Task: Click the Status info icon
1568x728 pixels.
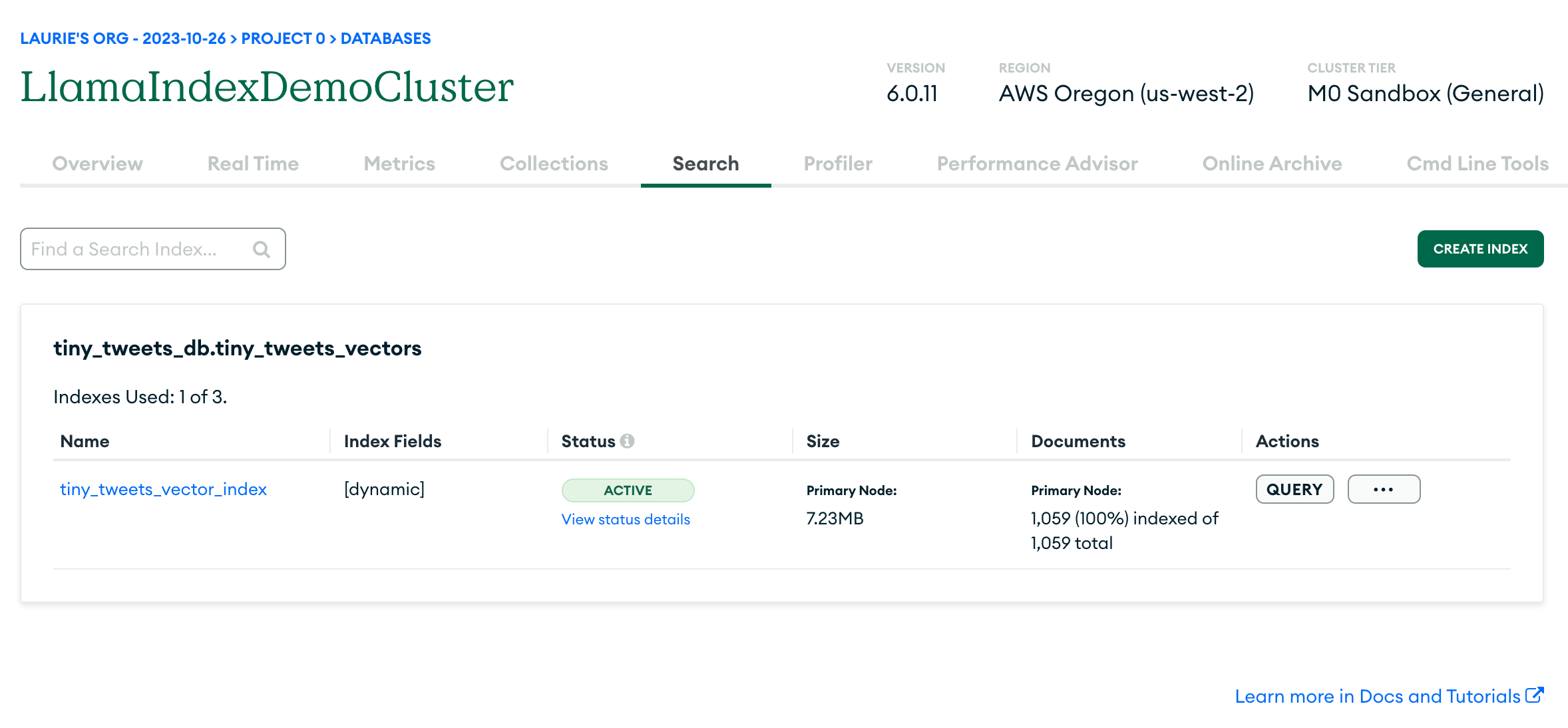Action: 627,441
